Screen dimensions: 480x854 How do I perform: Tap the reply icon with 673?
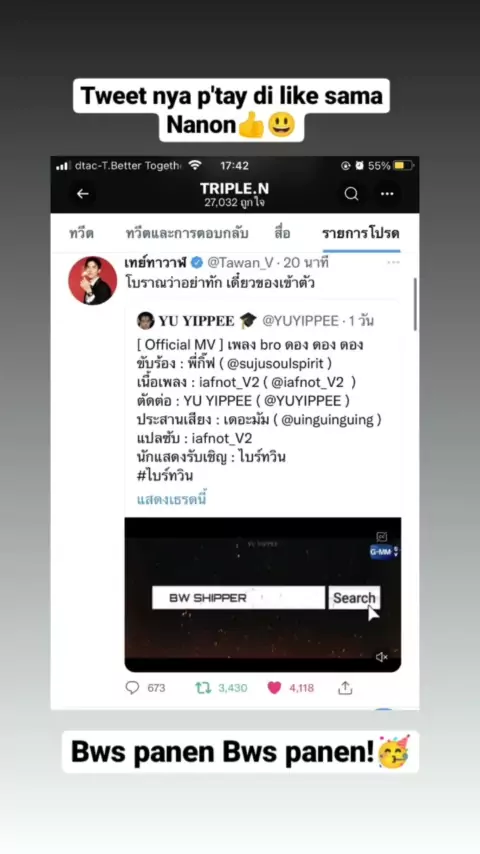pos(132,687)
